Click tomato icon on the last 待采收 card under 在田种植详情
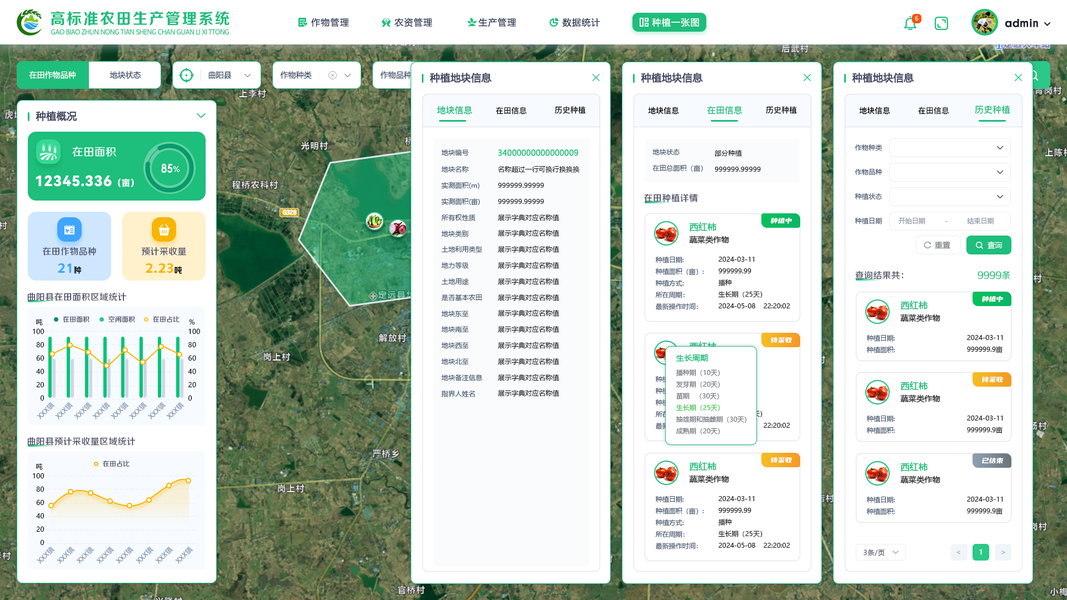Screen dimensions: 1067x600 click(666, 473)
